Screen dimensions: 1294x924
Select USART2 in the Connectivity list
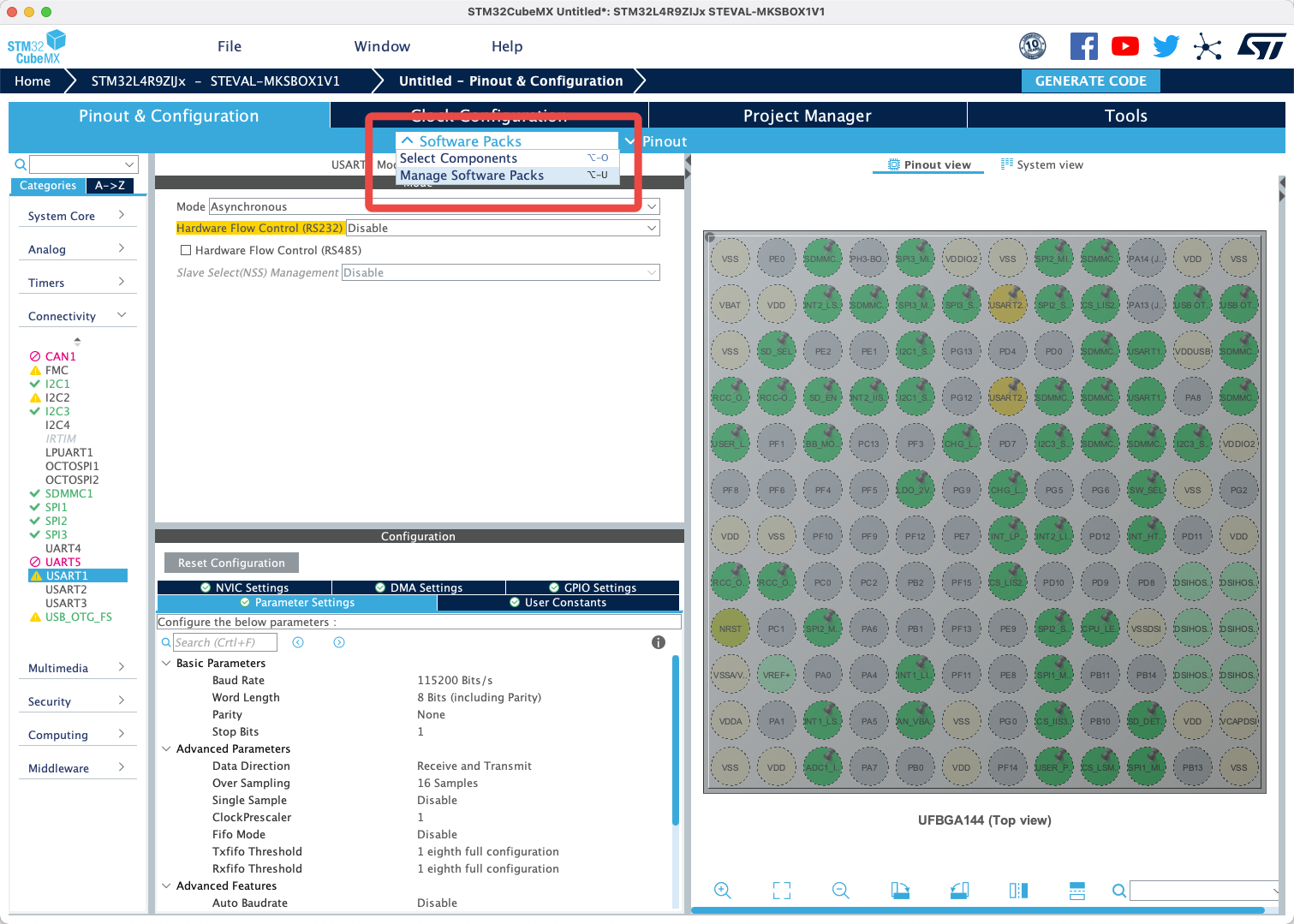(x=66, y=589)
